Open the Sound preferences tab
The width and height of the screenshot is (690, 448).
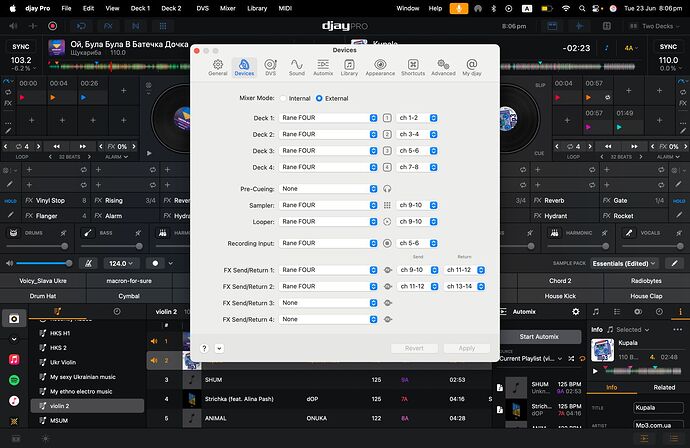(x=297, y=67)
